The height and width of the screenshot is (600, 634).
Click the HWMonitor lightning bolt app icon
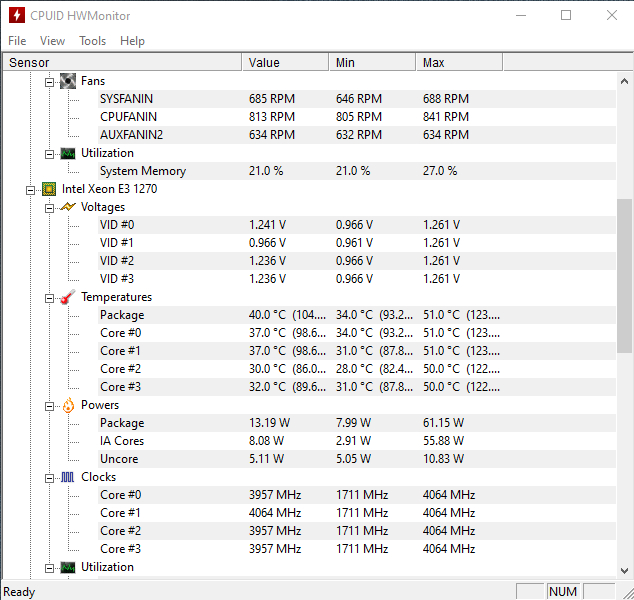[17, 15]
